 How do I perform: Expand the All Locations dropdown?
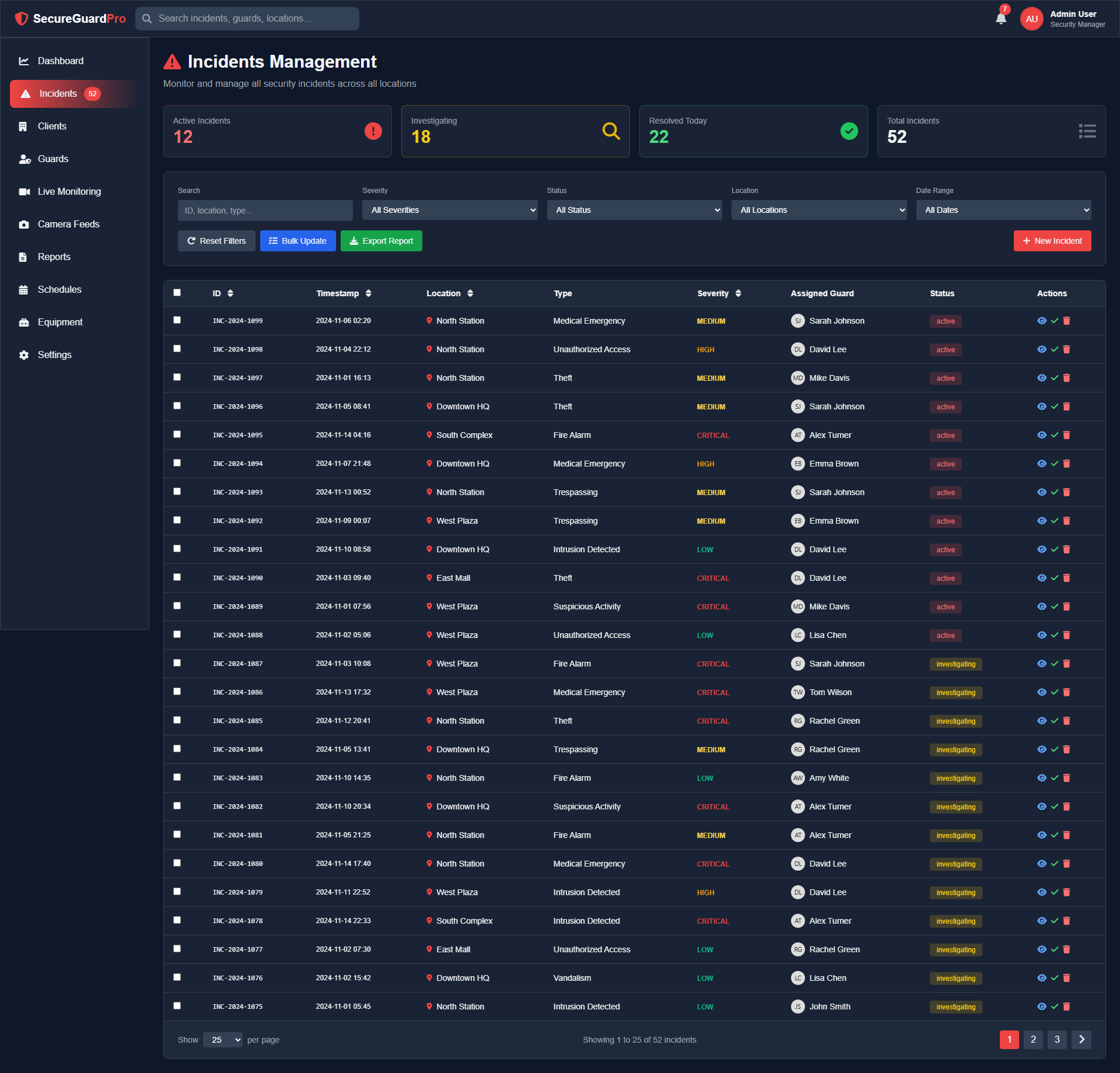point(819,210)
